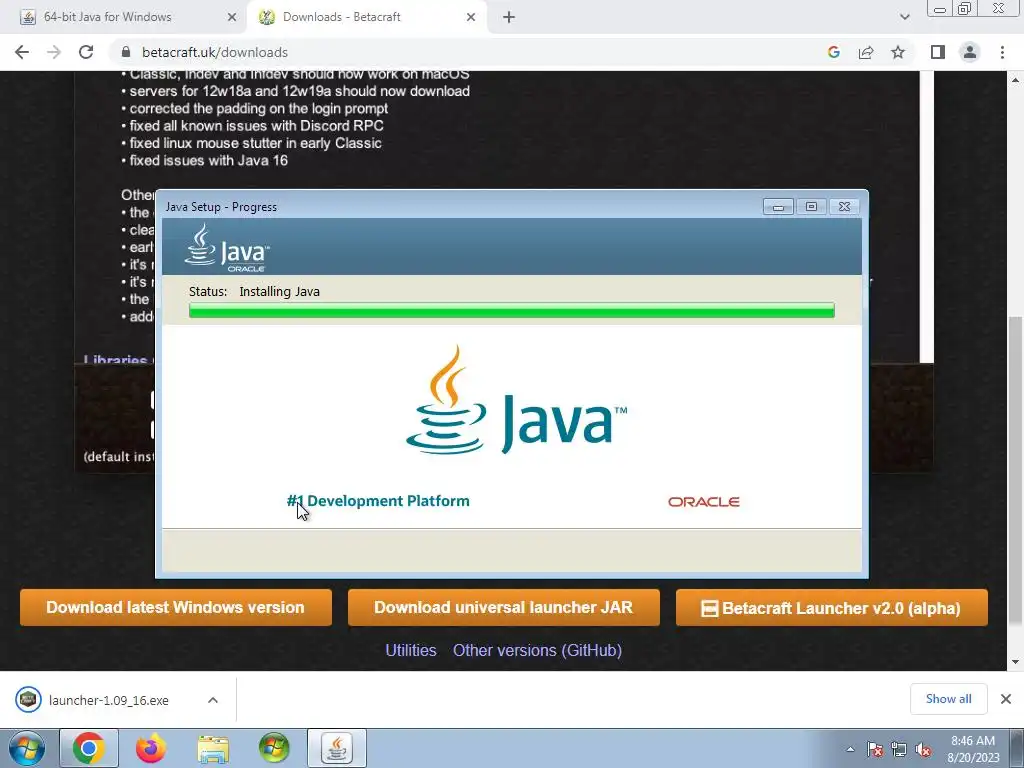1024x768 pixels.
Task: Click the ORACLE logo in Java Setup
Action: point(704,502)
